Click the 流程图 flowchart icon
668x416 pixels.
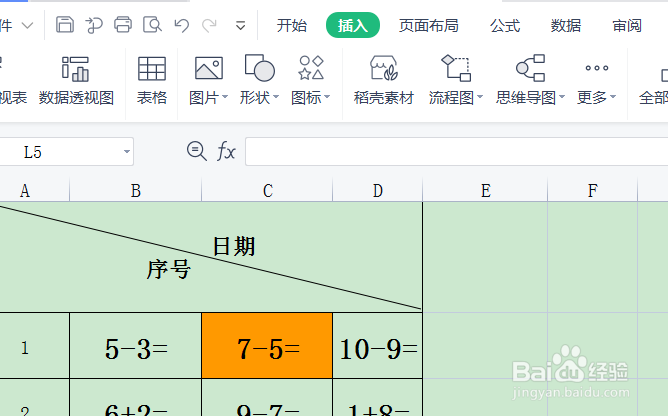tap(456, 68)
